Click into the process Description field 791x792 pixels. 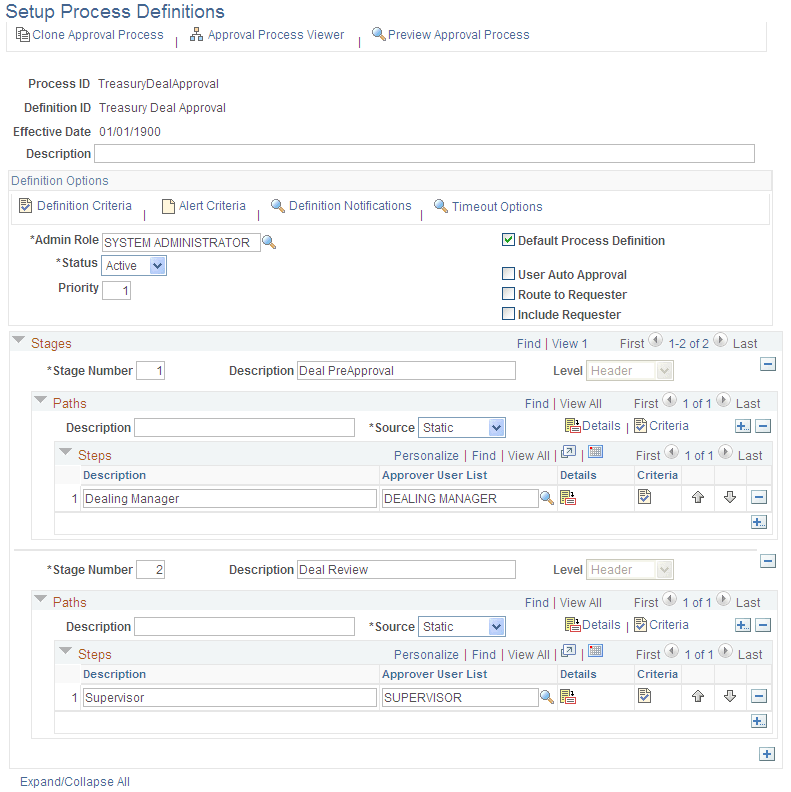pos(424,154)
